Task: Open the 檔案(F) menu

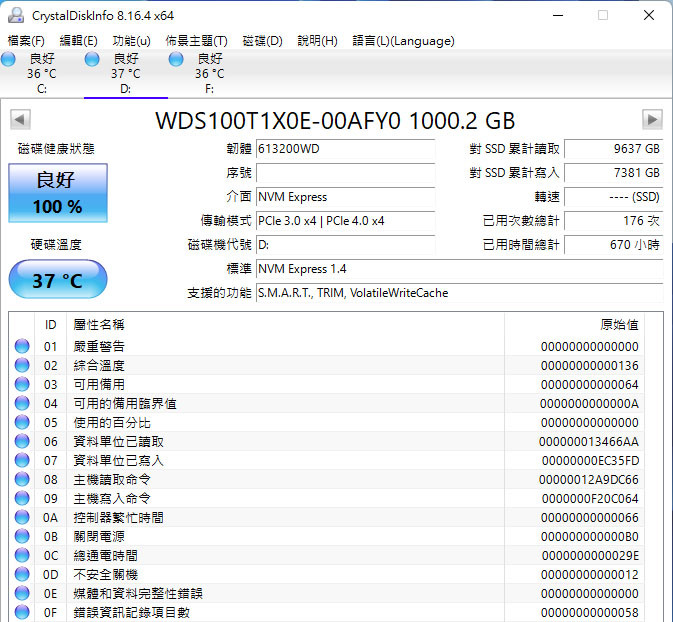Action: pyautogui.click(x=26, y=41)
